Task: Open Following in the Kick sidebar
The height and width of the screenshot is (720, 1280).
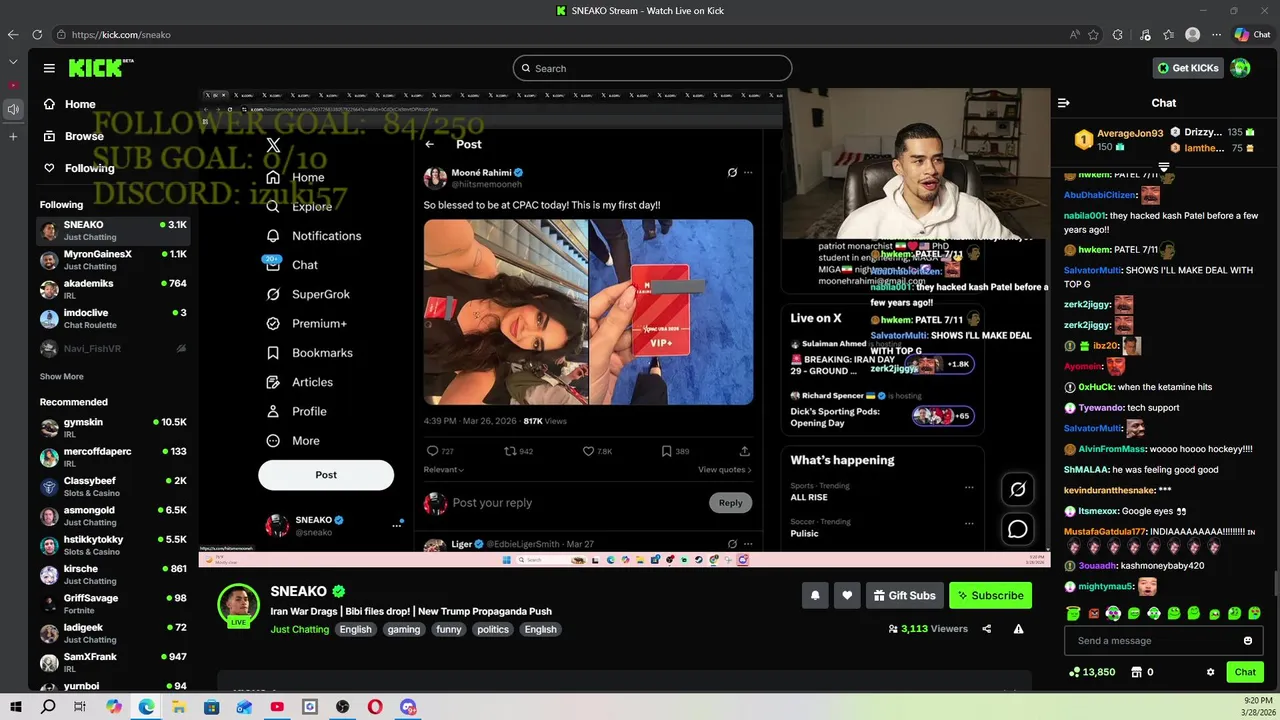Action: 79,168
